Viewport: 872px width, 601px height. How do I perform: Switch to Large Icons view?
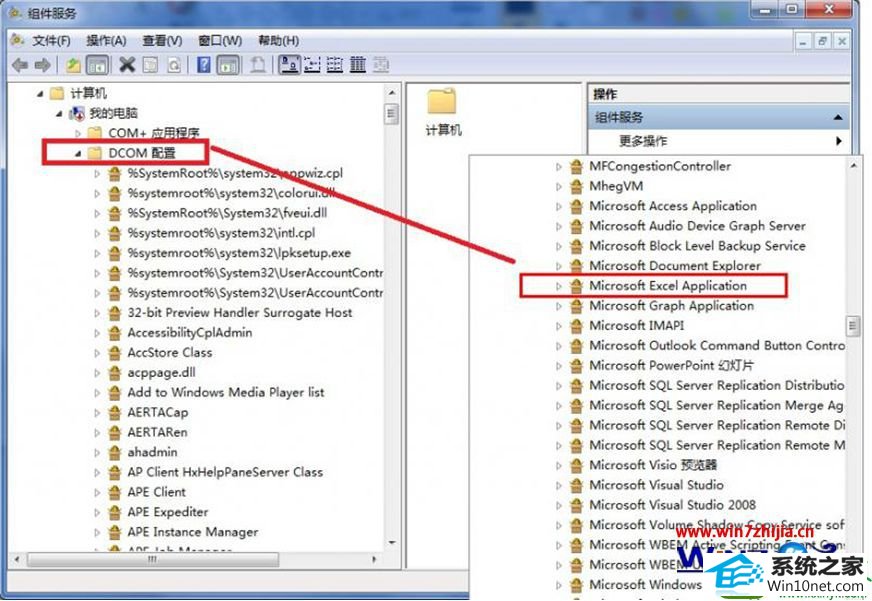(289, 65)
